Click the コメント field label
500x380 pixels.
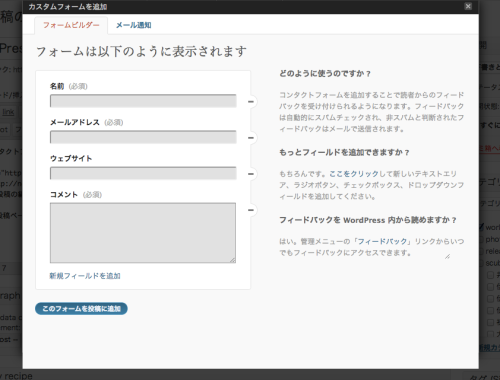click(64, 194)
